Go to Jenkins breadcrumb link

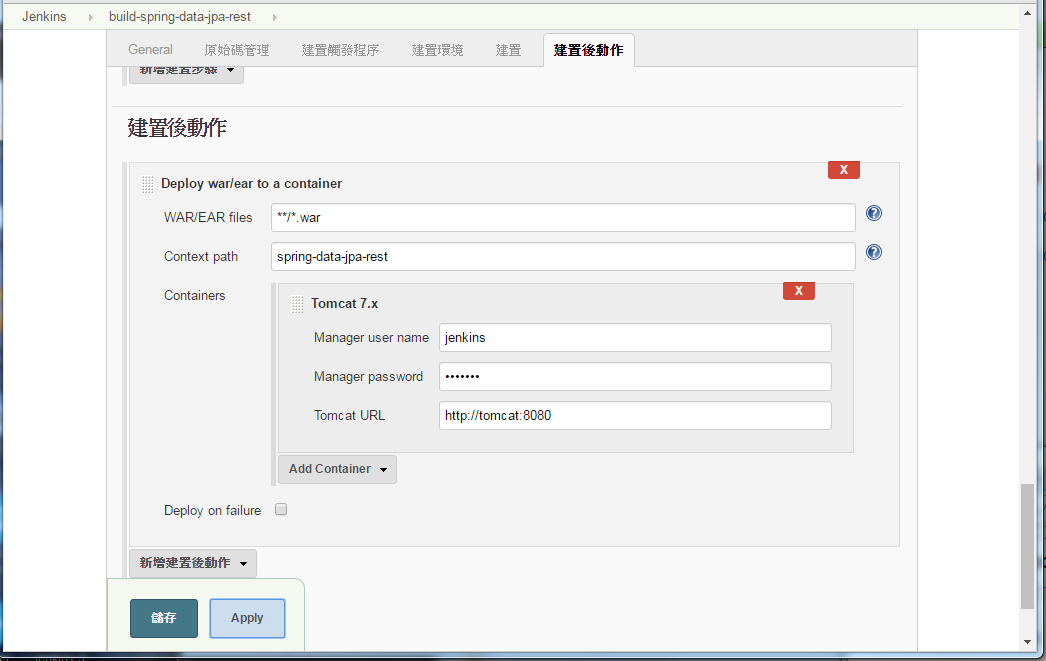click(x=44, y=17)
